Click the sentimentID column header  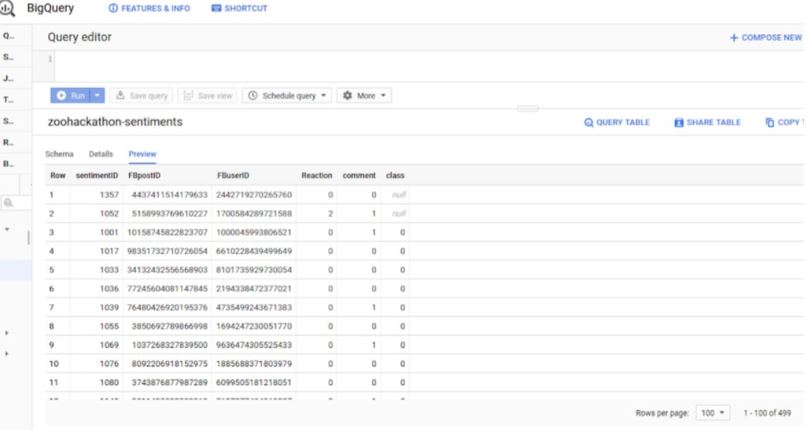97,175
